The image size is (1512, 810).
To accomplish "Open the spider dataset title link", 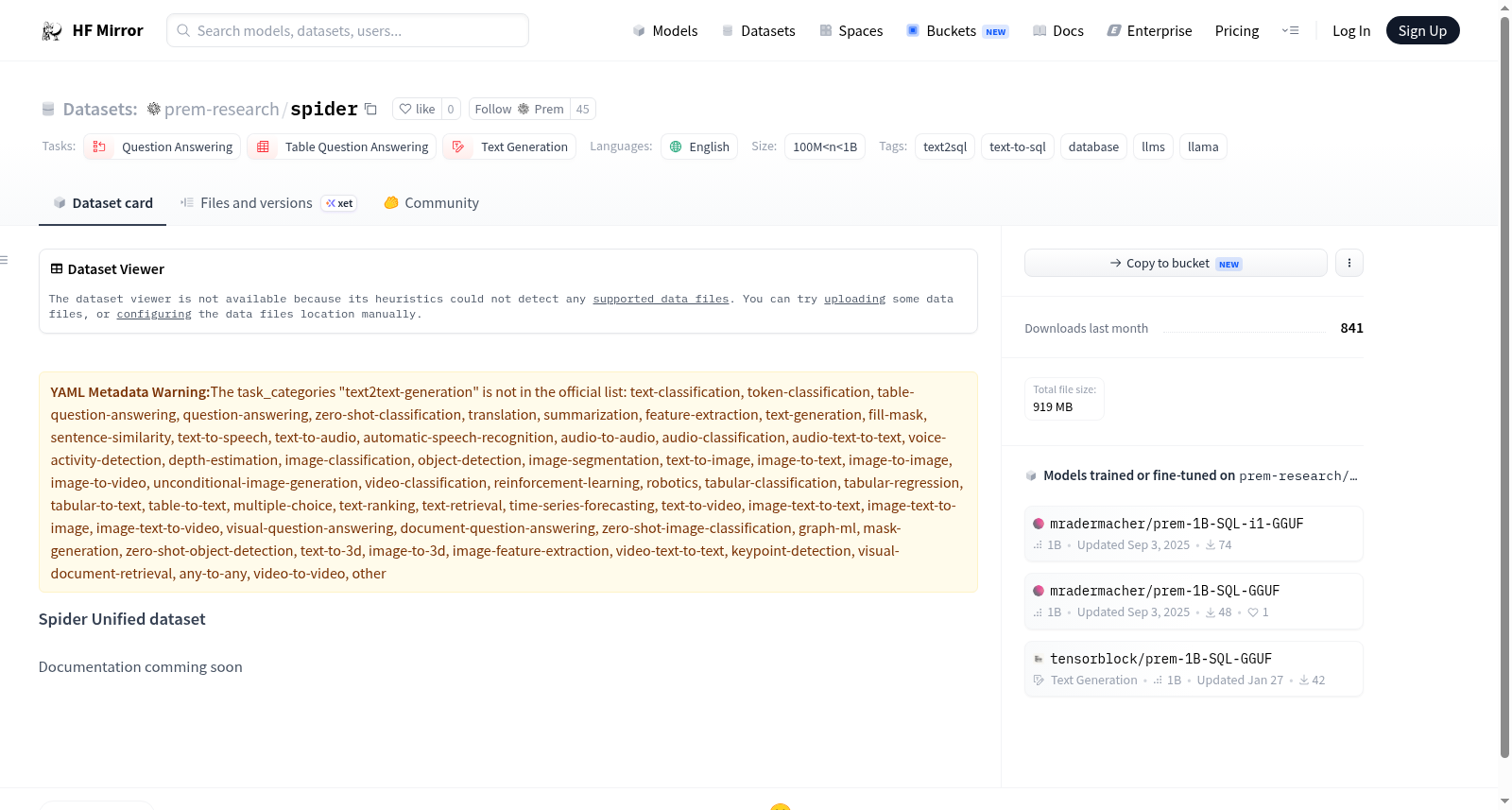I will pos(324,110).
